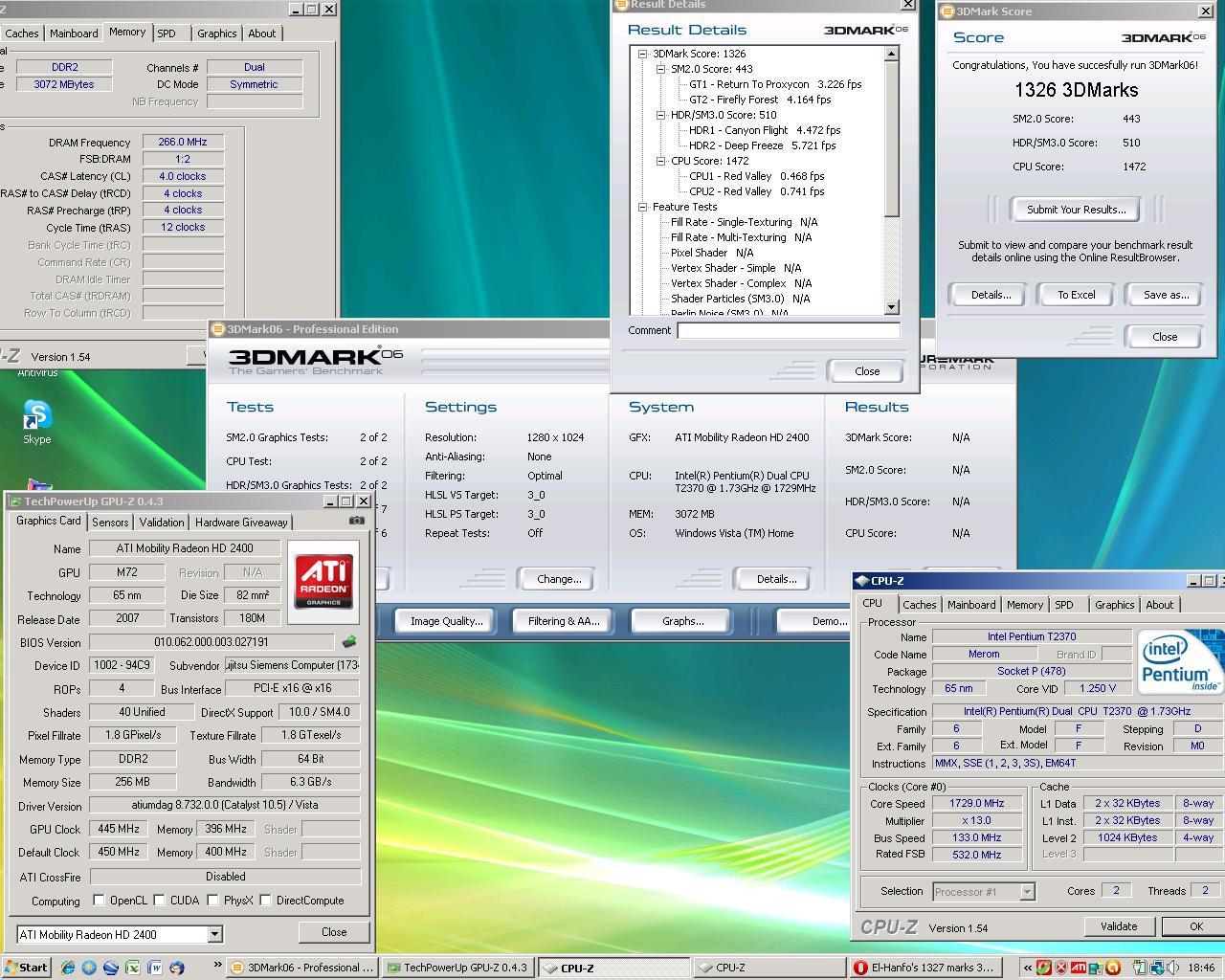
Task: Click OK in the CPU-Z window
Action: coord(1195,926)
